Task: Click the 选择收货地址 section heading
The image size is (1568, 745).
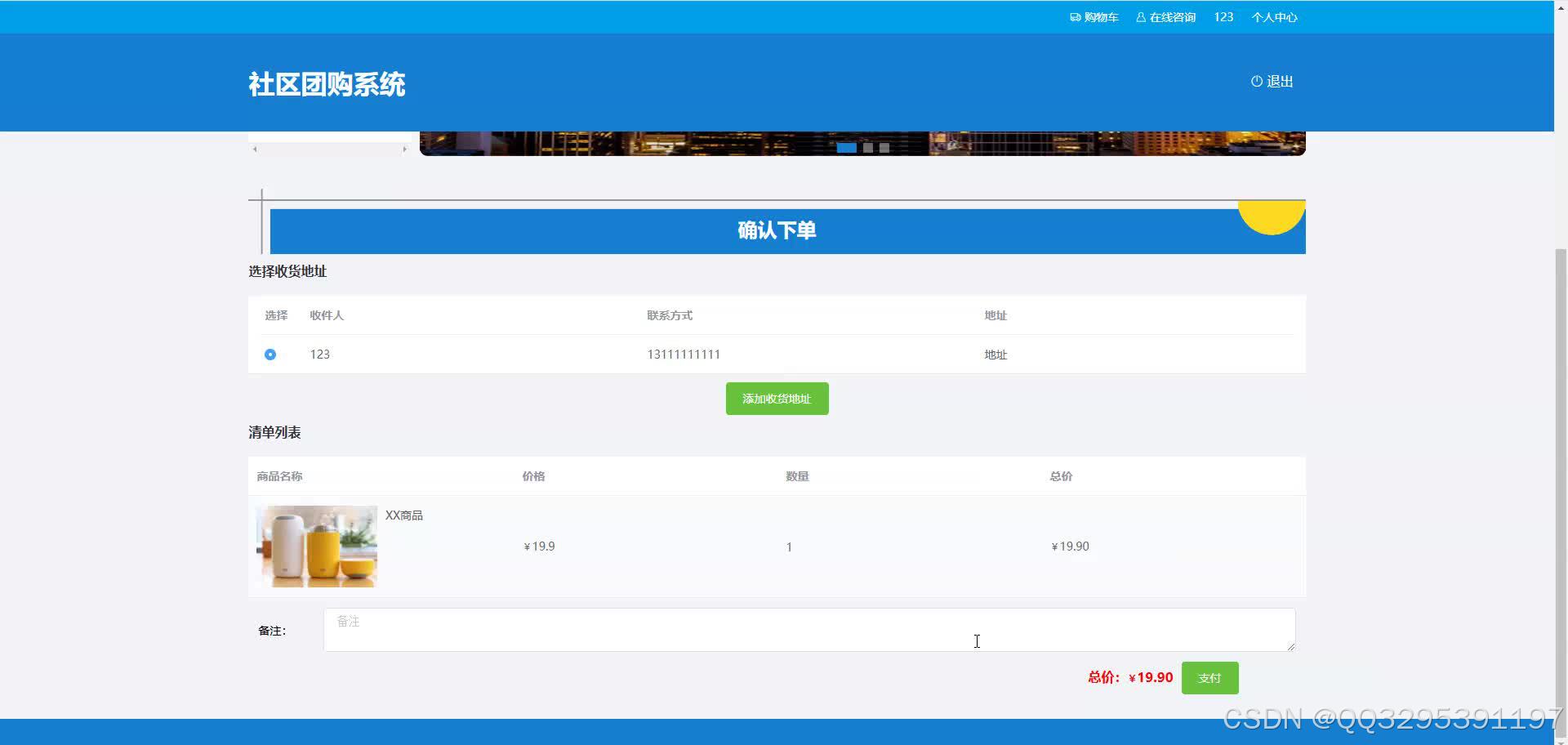Action: pos(287,271)
